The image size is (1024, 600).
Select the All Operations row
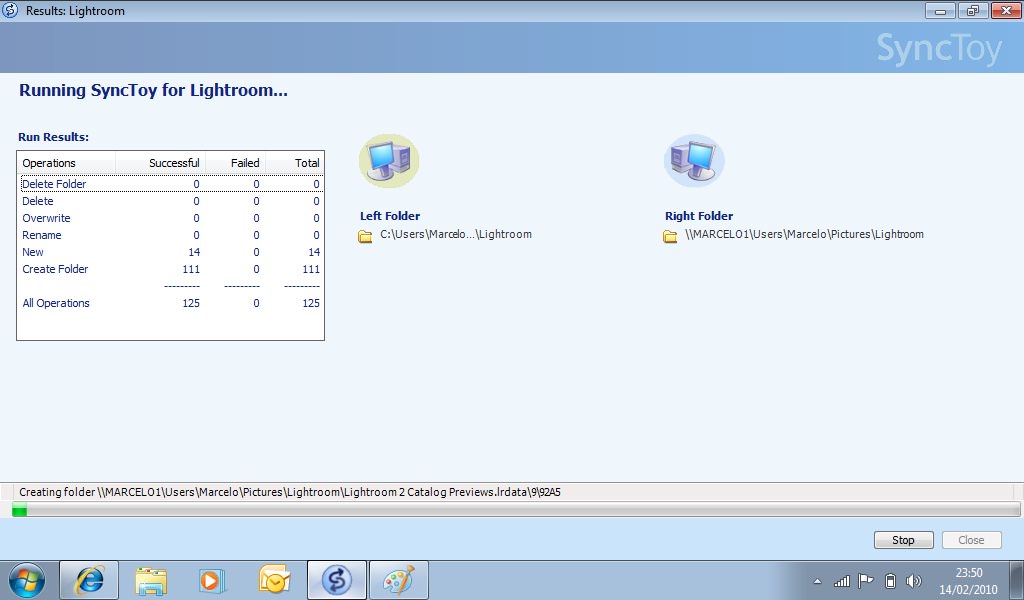click(x=171, y=303)
